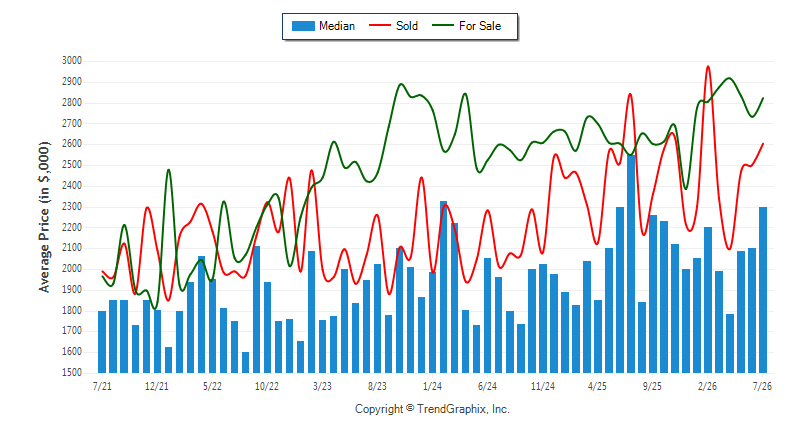Select the 7/26 x-axis date label
The height and width of the screenshot is (434, 800).
point(762,386)
